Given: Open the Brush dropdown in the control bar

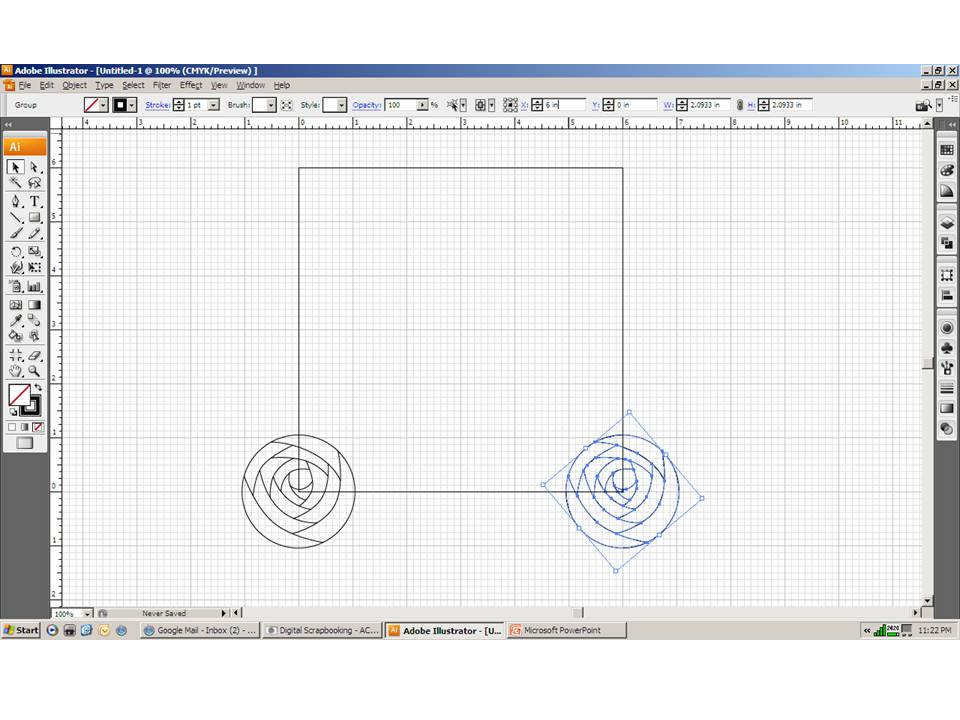Looking at the screenshot, I should (x=271, y=105).
